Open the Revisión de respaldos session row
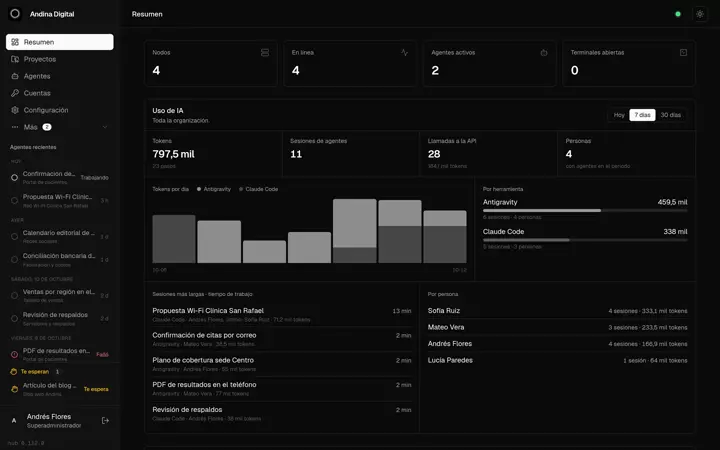Image resolution: width=720 pixels, height=450 pixels. tap(281, 413)
